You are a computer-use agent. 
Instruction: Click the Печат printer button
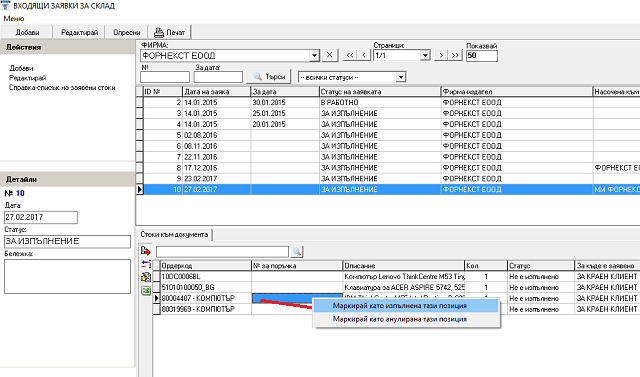(170, 32)
